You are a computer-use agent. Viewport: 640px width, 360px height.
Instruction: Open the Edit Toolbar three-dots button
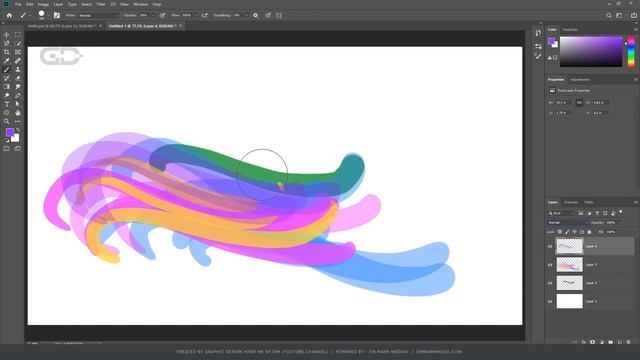[x=18, y=122]
